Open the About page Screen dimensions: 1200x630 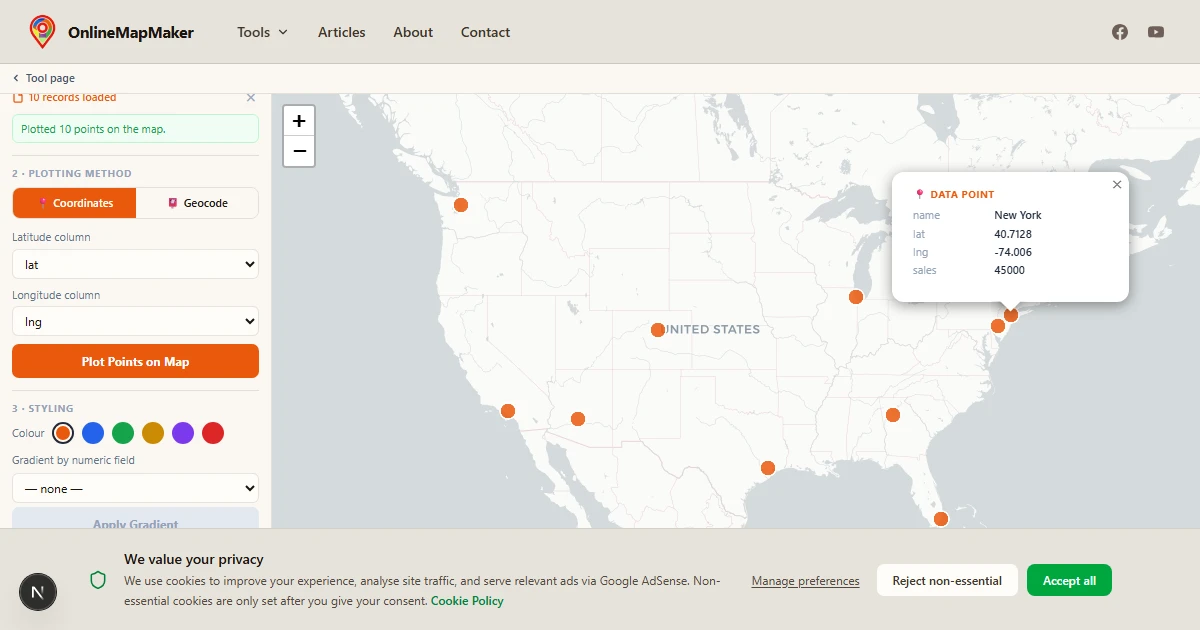pyautogui.click(x=413, y=32)
